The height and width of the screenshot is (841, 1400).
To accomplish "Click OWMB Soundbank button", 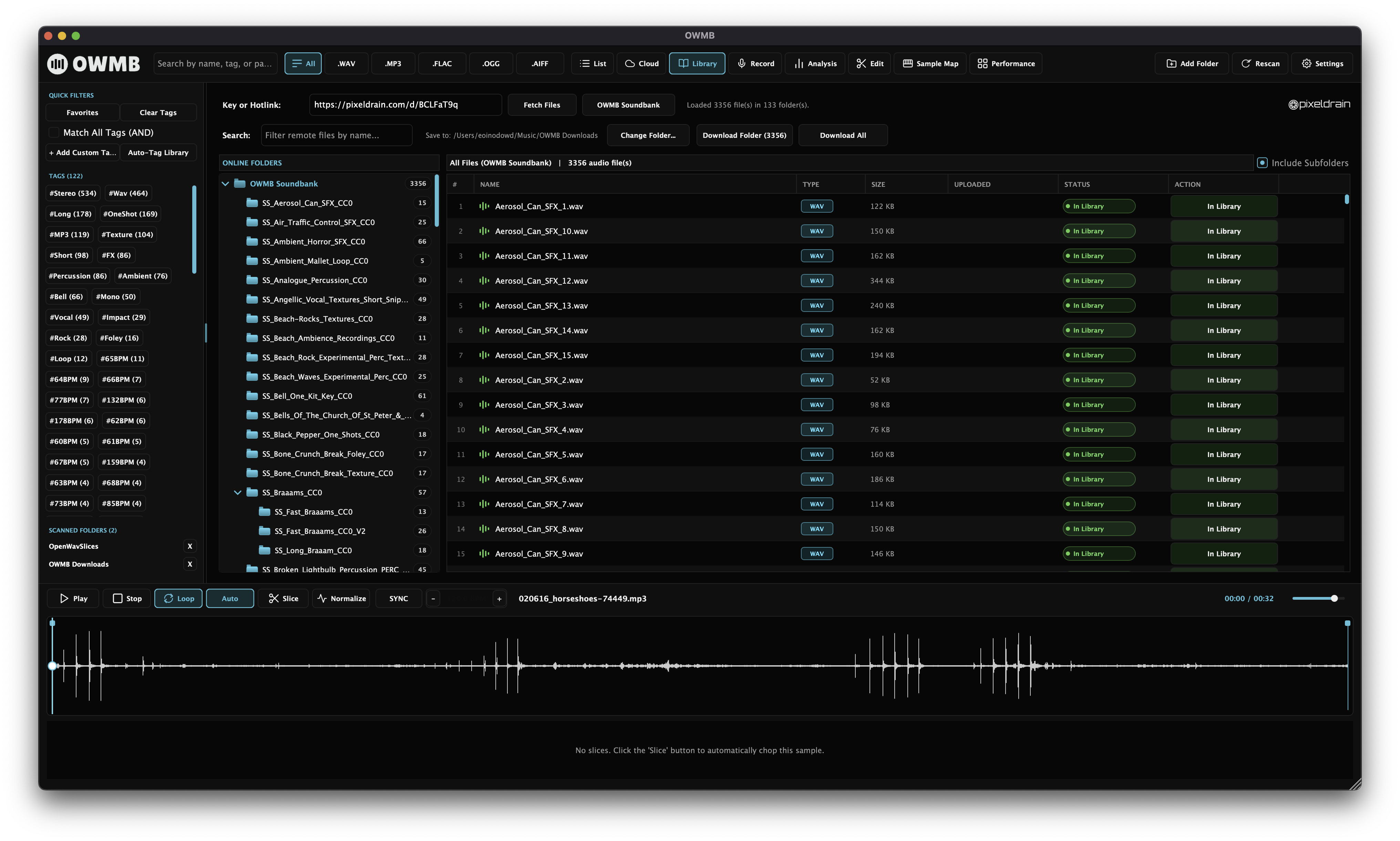I will (628, 105).
